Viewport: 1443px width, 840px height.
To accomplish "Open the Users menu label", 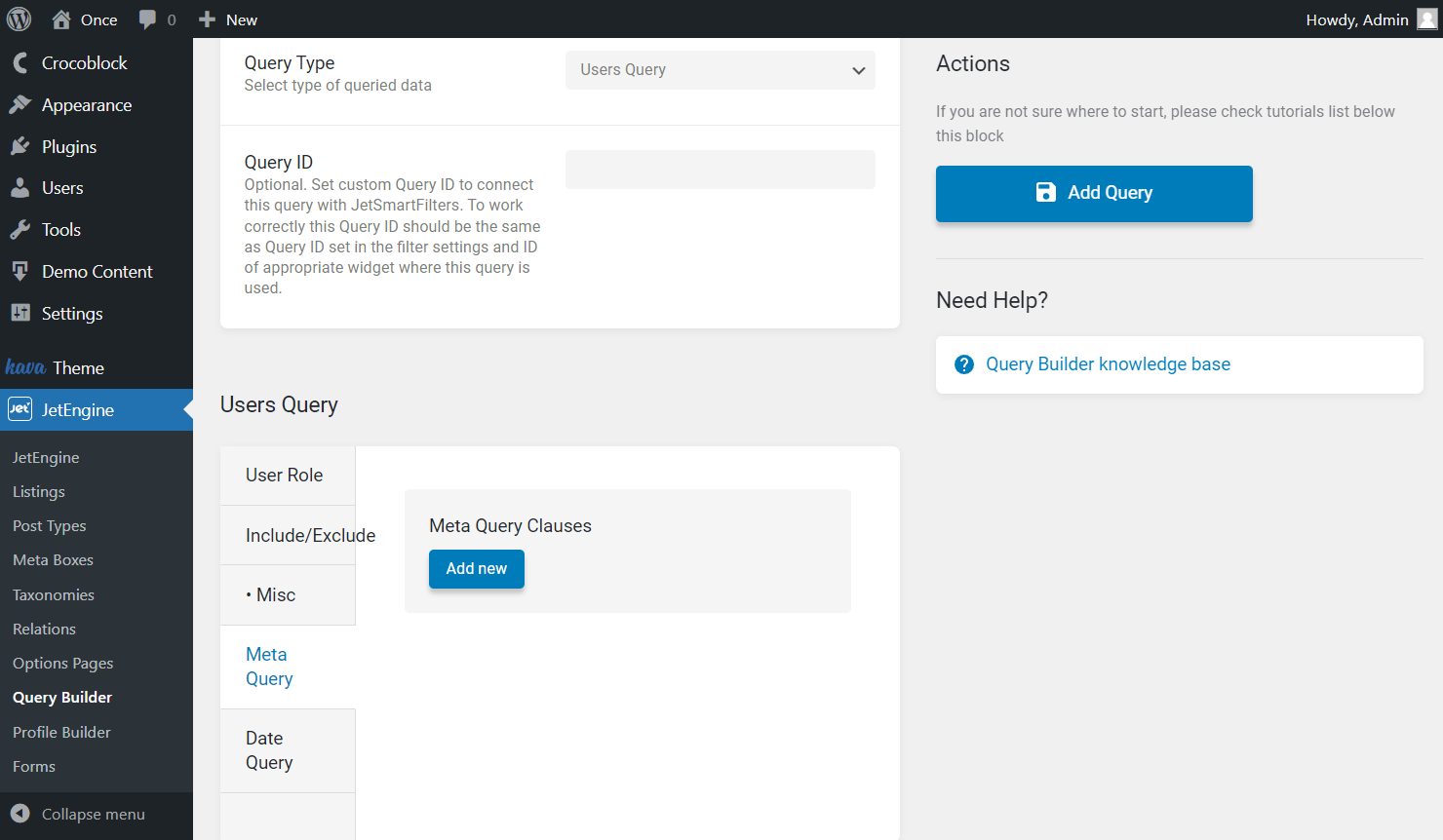I will (x=62, y=188).
